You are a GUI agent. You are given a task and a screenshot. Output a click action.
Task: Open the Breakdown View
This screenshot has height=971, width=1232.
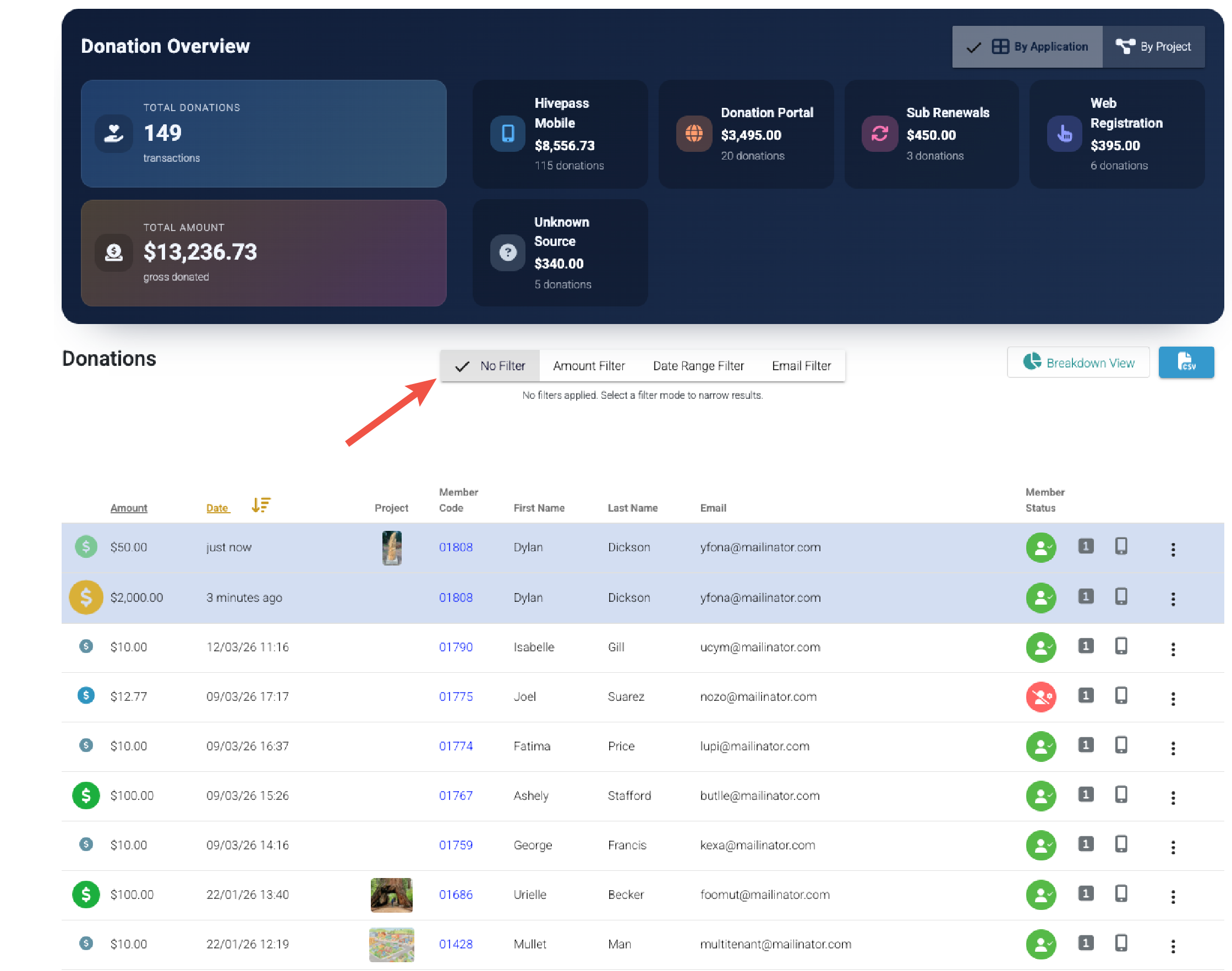click(1078, 363)
